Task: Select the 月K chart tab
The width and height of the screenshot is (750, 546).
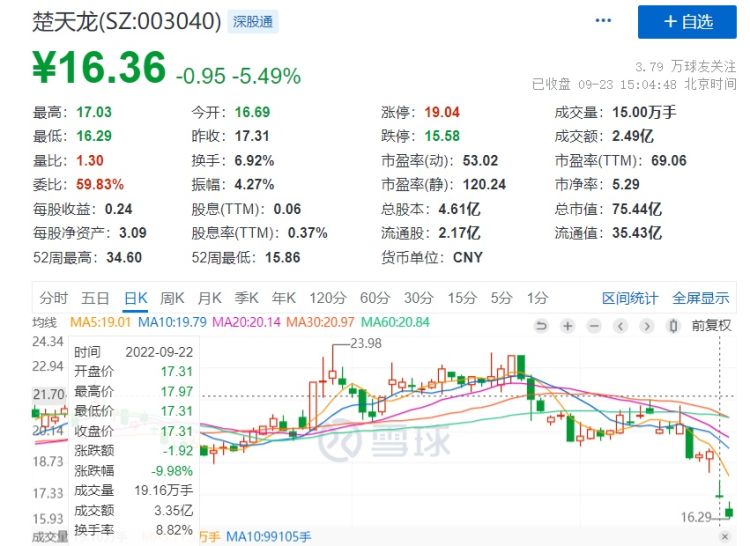Action: [210, 298]
